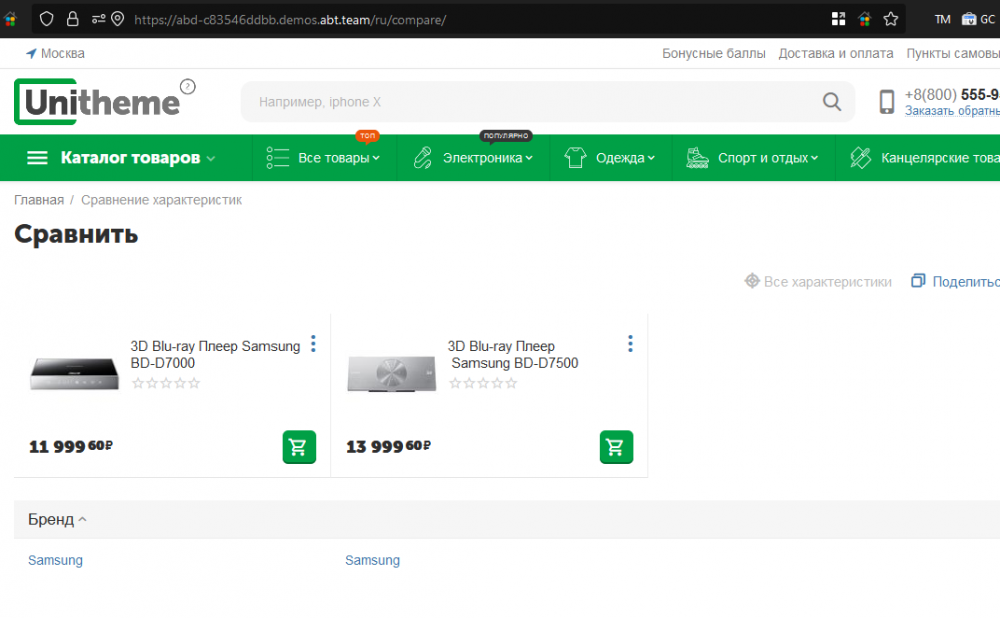Viewport: 1000px width, 618px height.
Task: Open the "Электроника" dropdown menu
Action: (x=487, y=158)
